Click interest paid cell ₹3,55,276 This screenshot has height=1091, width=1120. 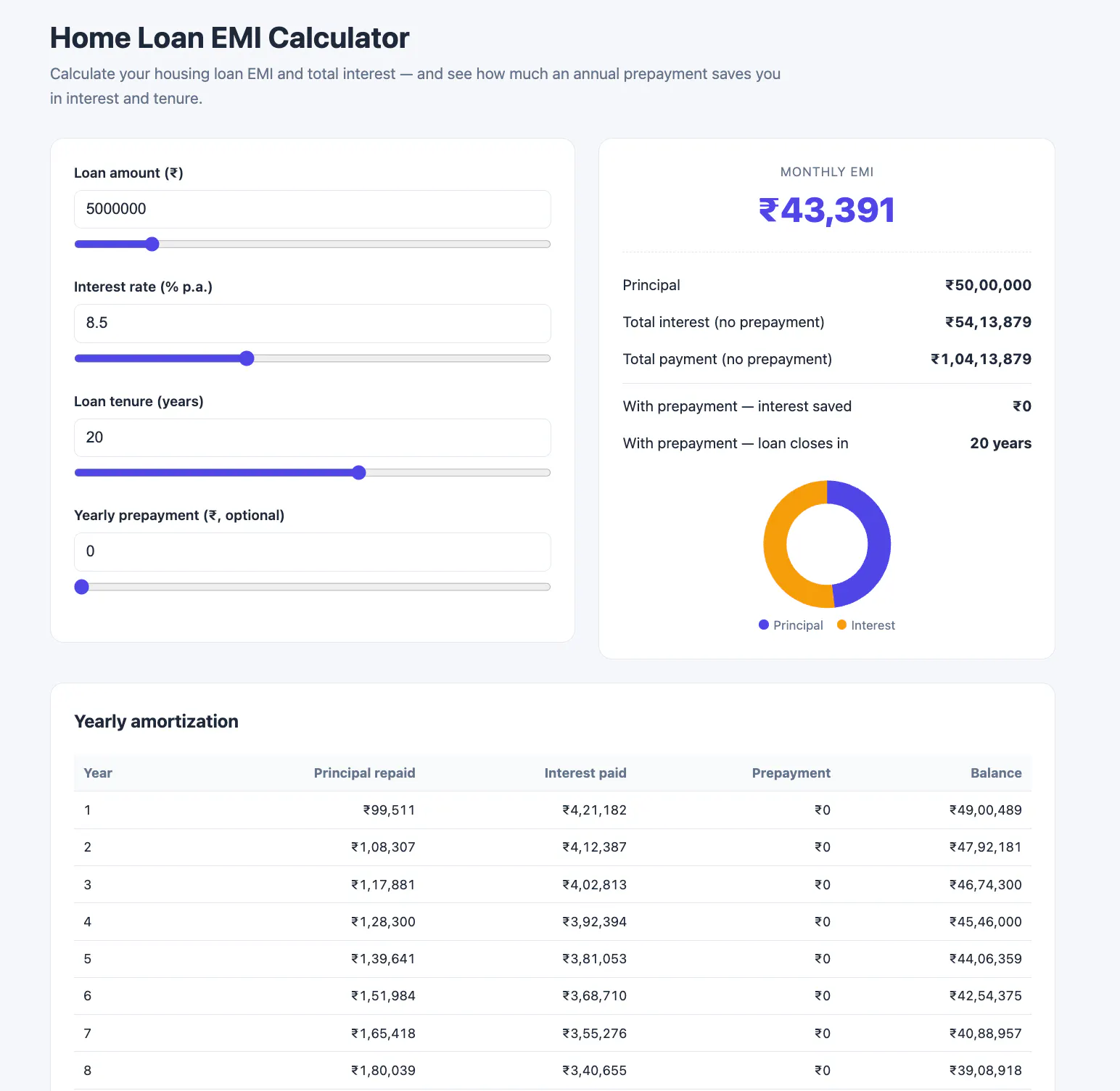[594, 1034]
